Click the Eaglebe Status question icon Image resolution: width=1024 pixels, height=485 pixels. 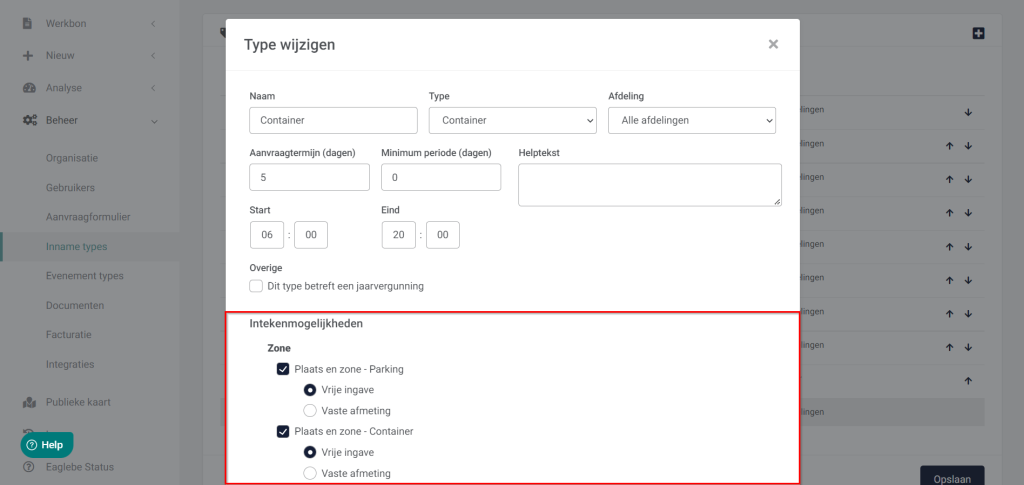(28, 467)
